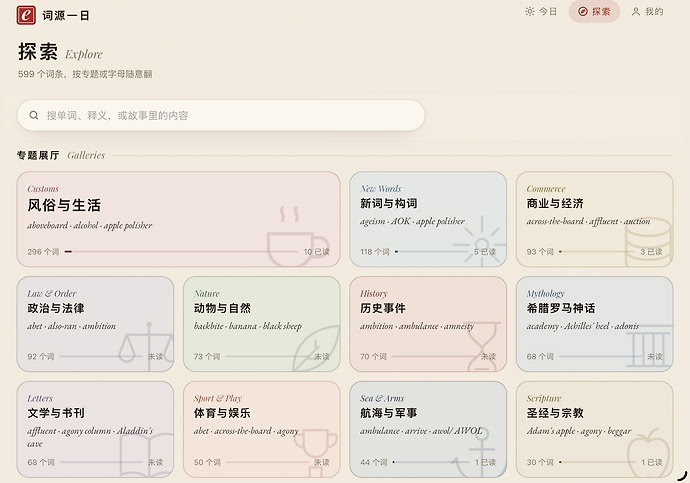690x483 pixels.
Task: Click the person icon beside 我的
Action: click(x=635, y=11)
